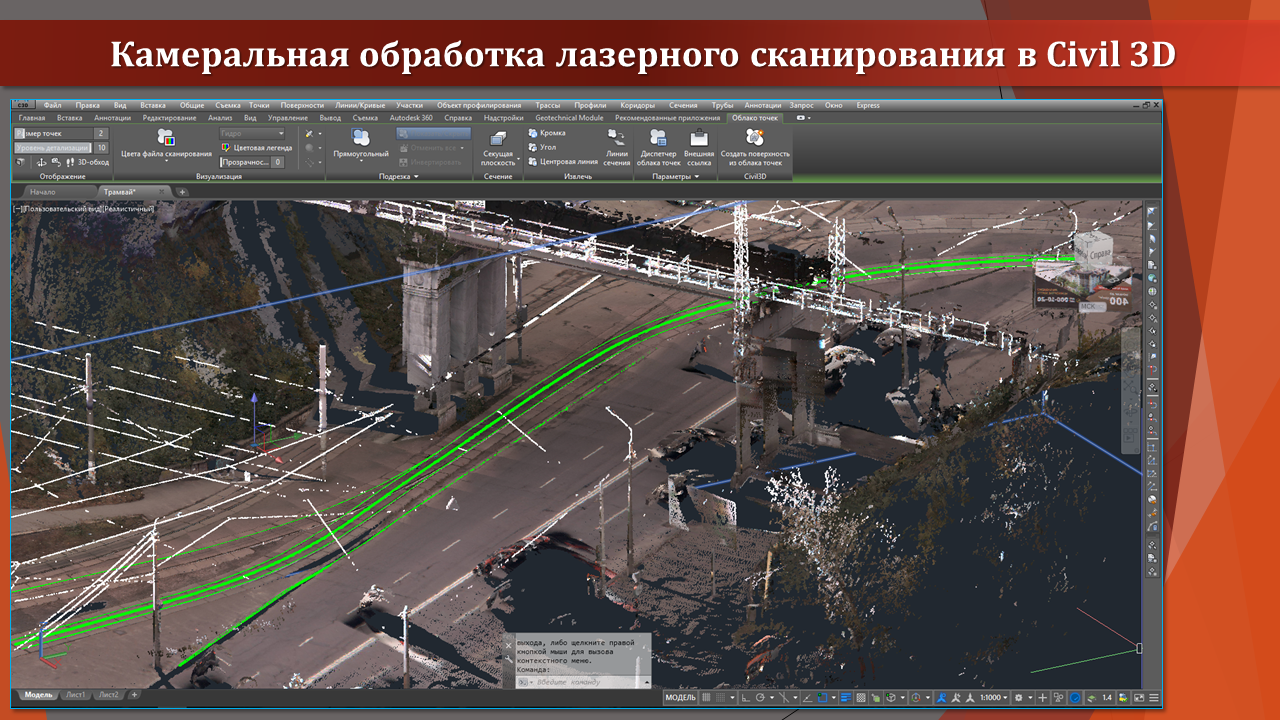This screenshot has height=720, width=1280.
Task: Expand the Секущая плоскость dropdown arrow
Action: [x=519, y=157]
